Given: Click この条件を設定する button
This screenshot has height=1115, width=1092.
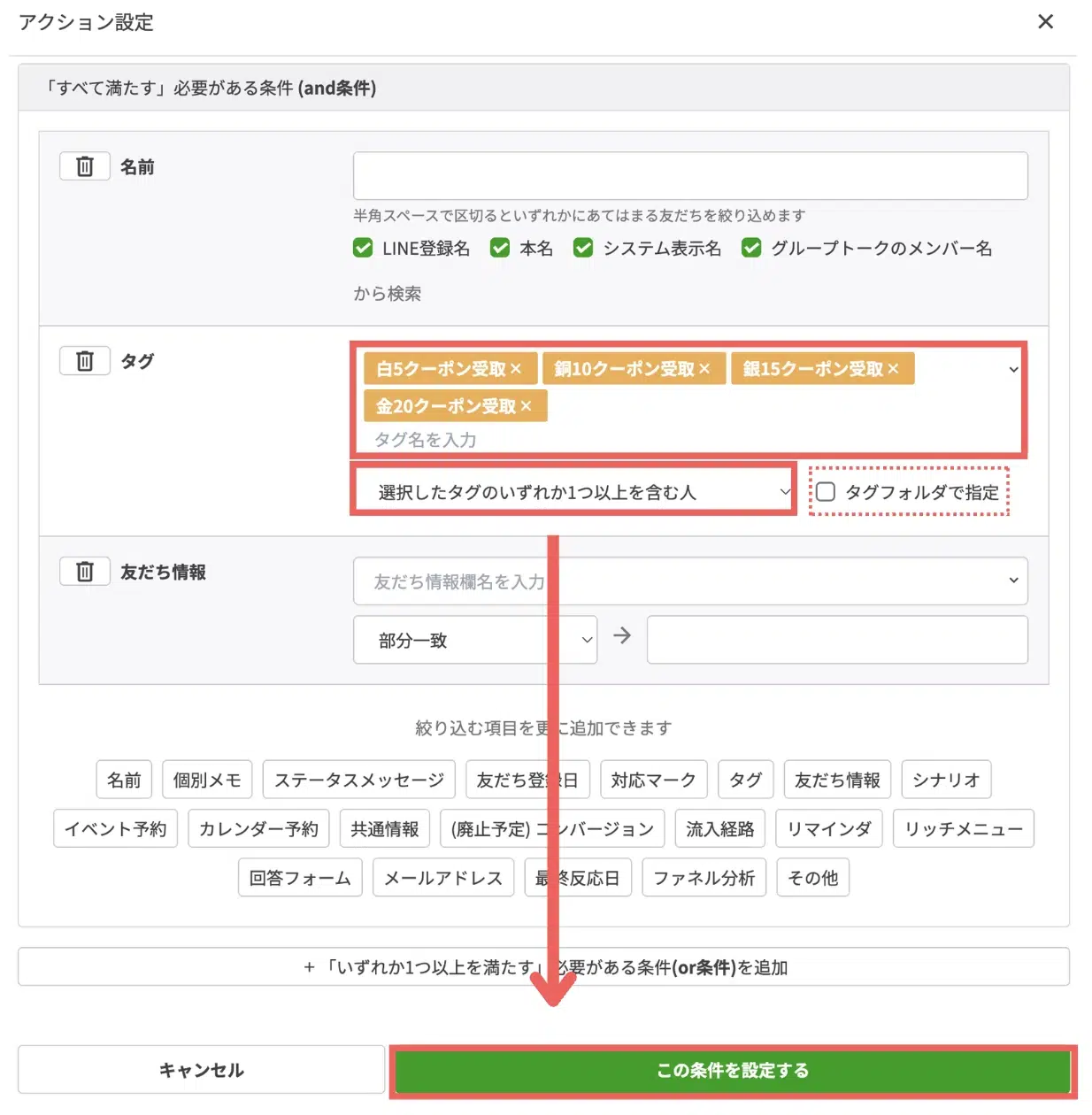Looking at the screenshot, I should pos(733,1070).
